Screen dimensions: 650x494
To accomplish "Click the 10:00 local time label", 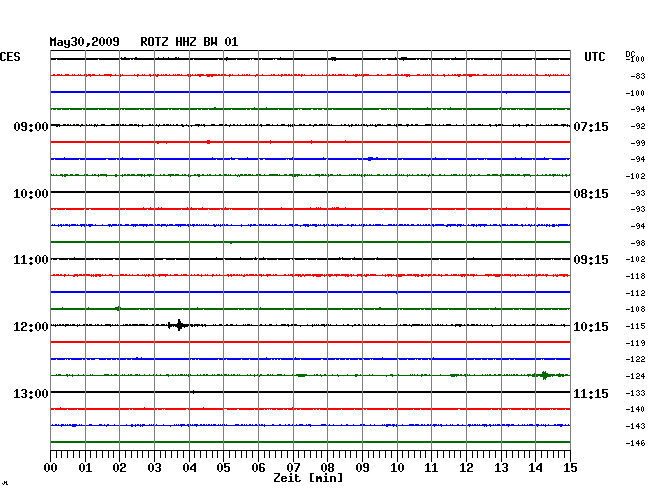I will coord(31,194).
